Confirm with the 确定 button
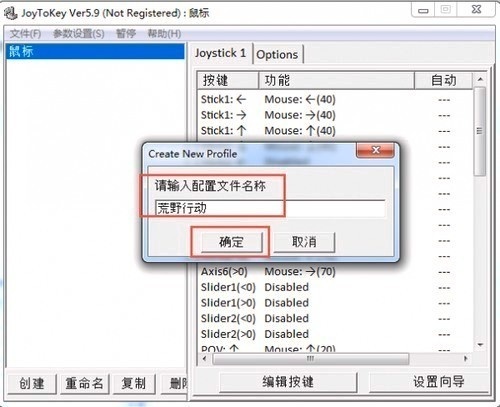The width and height of the screenshot is (500, 407). point(231,242)
